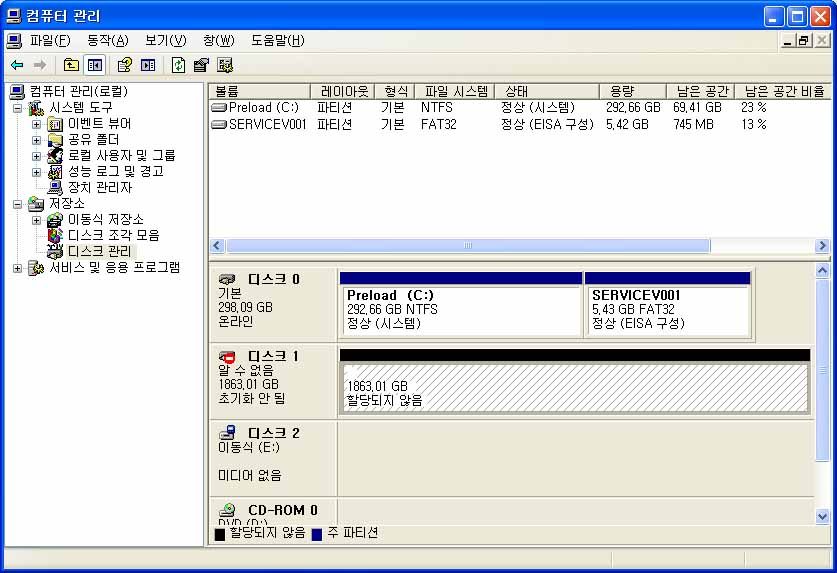Click the 디스크 1 uninitialized drive icon
This screenshot has width=837, height=573.
point(227,356)
